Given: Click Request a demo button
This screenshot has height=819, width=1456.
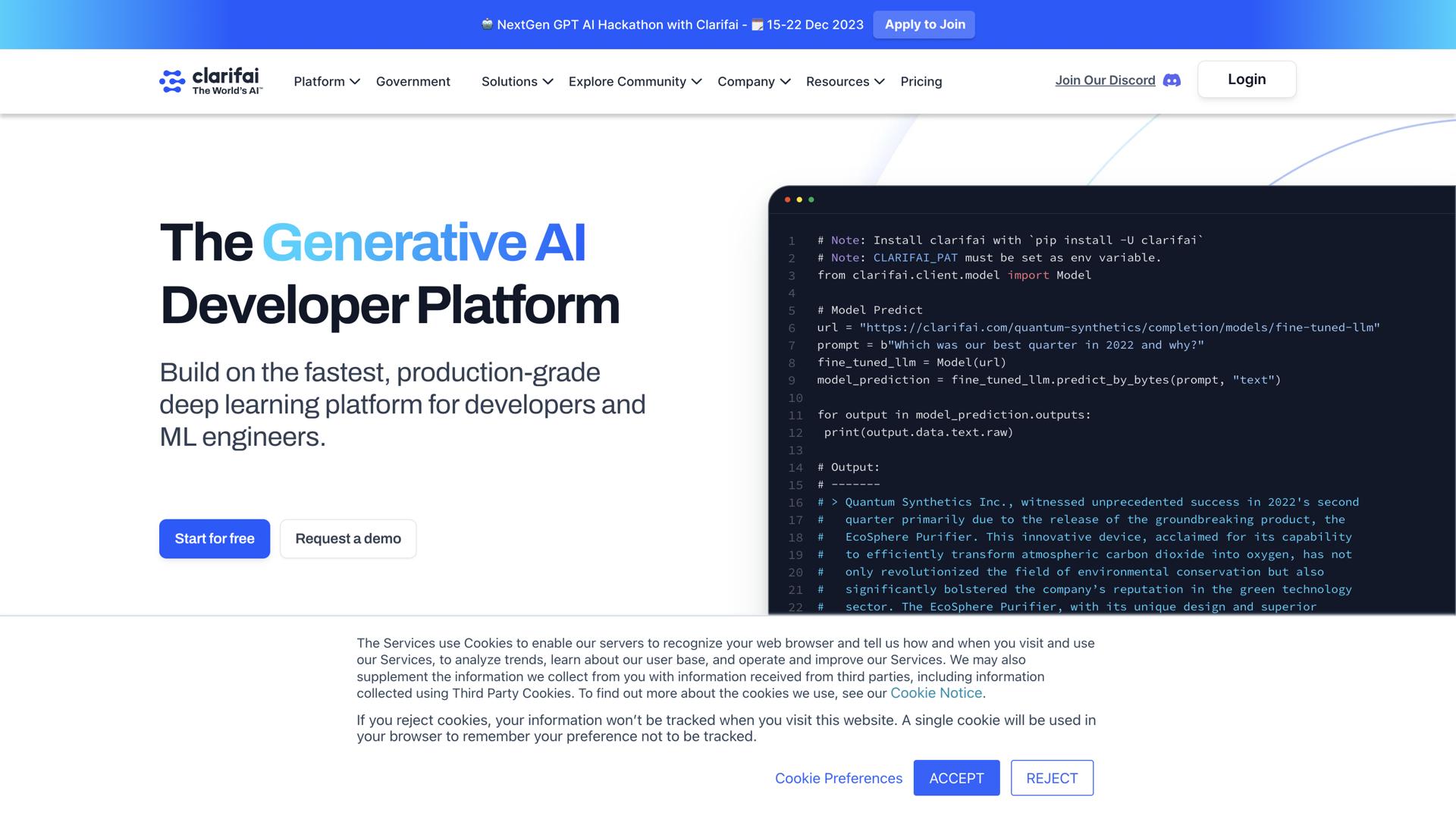Looking at the screenshot, I should [348, 538].
